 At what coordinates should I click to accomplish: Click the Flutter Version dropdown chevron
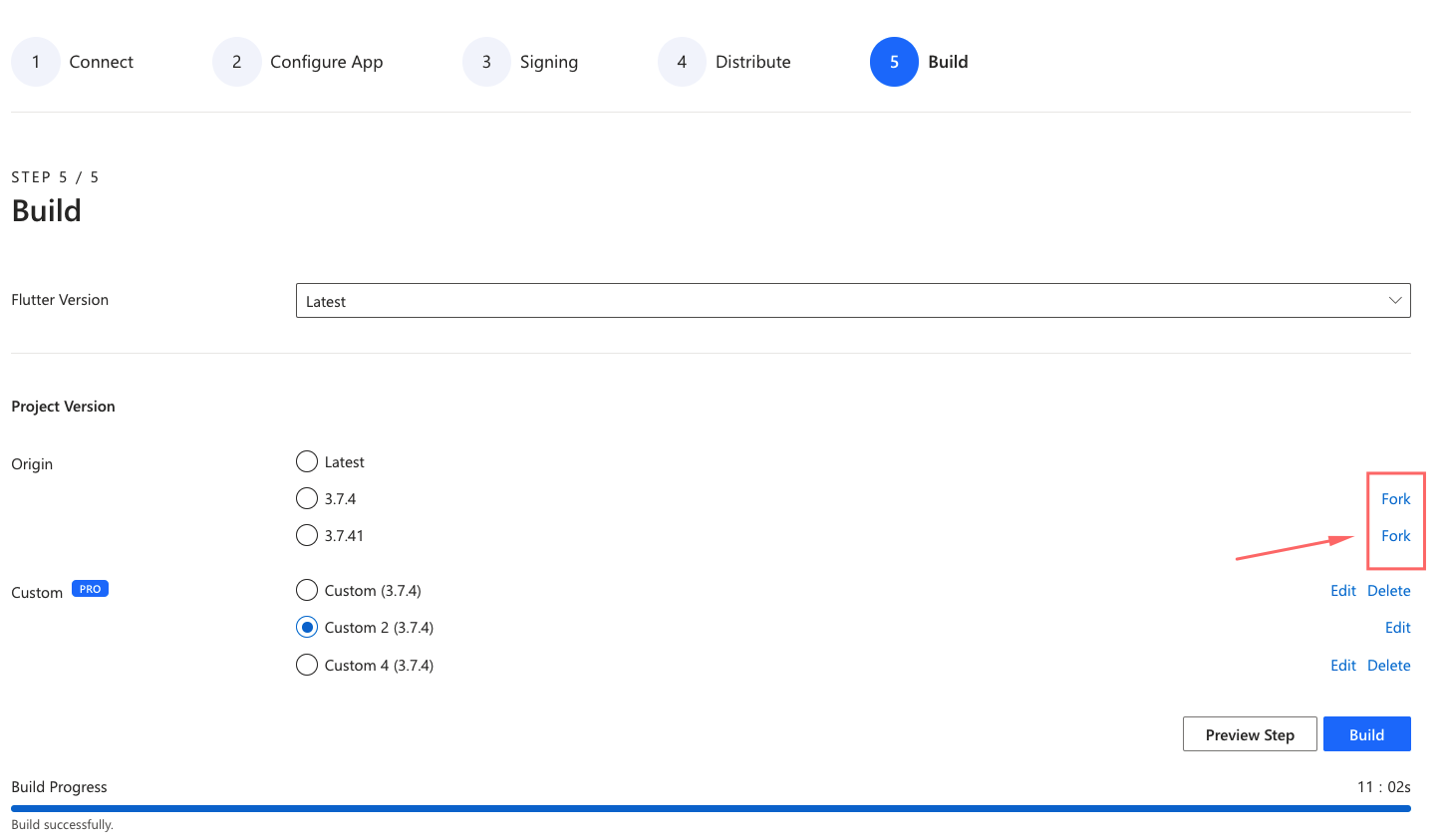pyautogui.click(x=1395, y=299)
